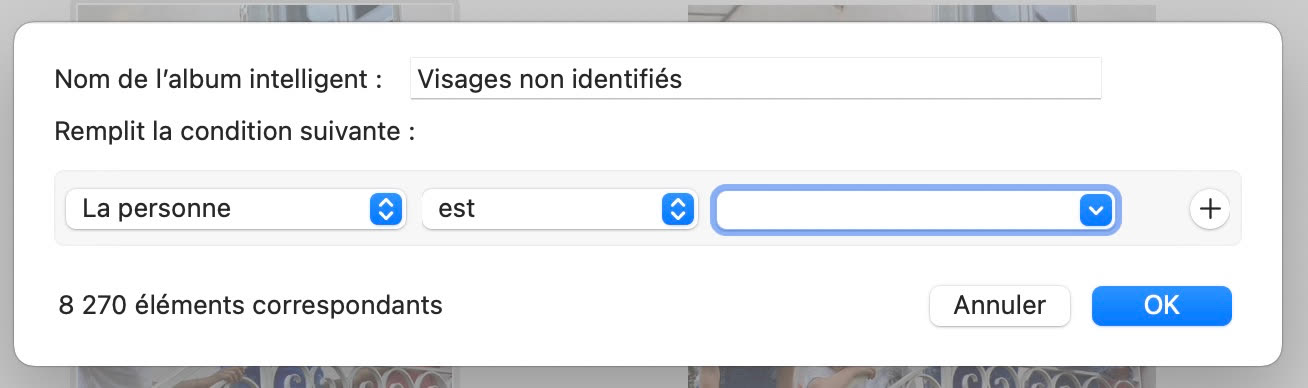Click the 8 270 éléments correspondants count
Viewport: 1308px width, 388px height.
coord(250,305)
